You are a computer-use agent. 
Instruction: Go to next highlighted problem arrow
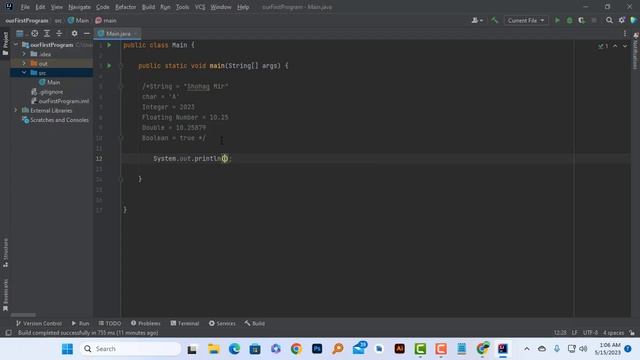[x=625, y=46]
